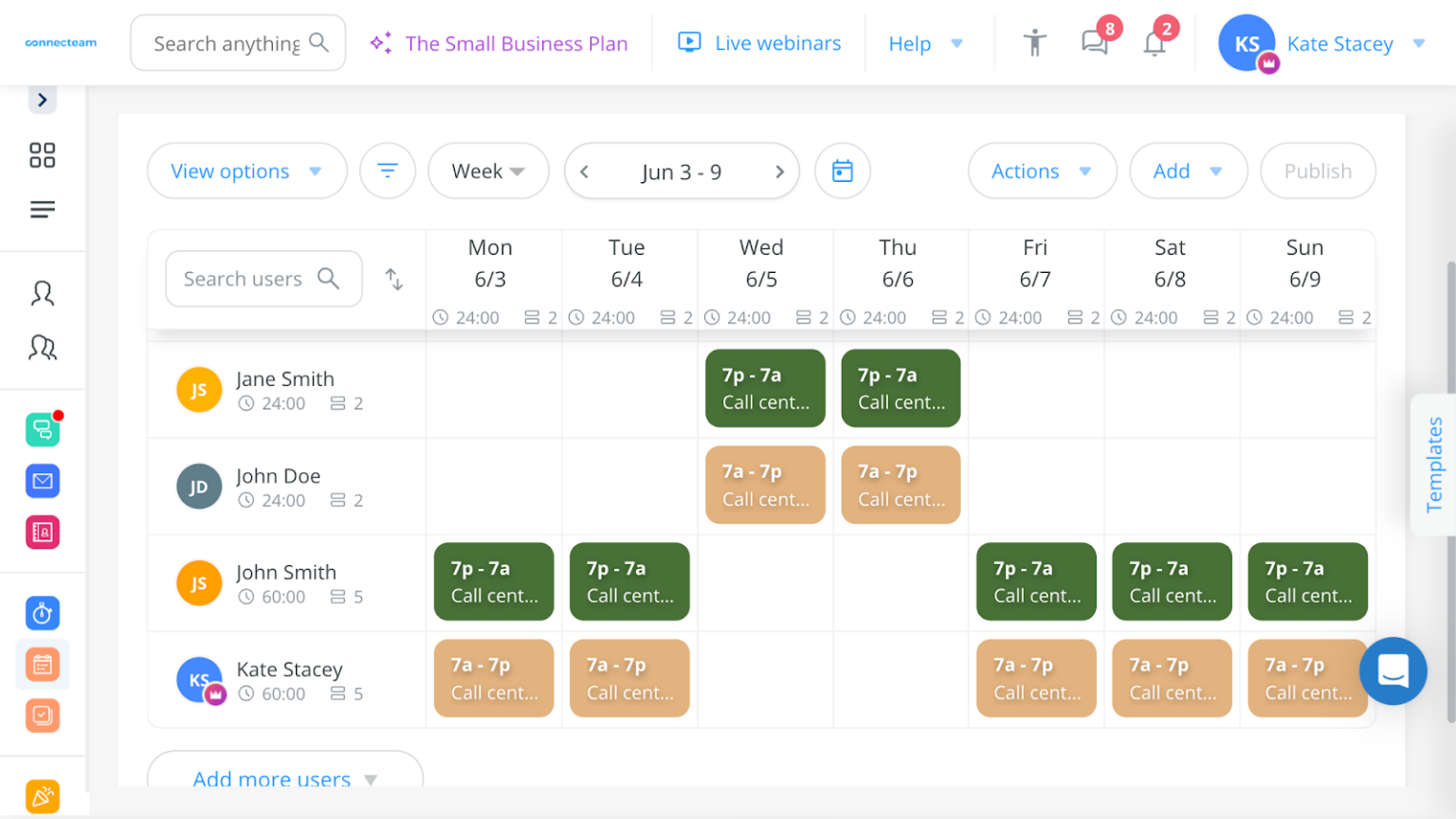Open the users group icon in the sidebar

[42, 348]
